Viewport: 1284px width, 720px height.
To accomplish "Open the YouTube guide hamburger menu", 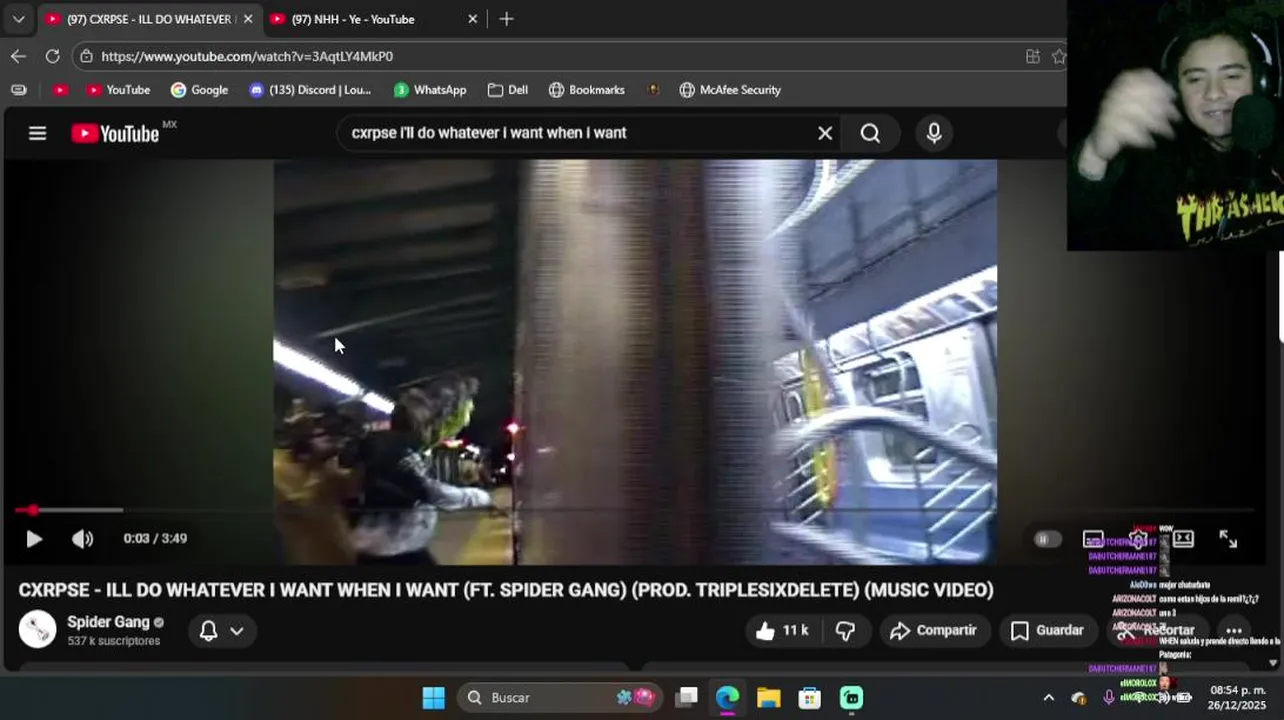I will (37, 133).
